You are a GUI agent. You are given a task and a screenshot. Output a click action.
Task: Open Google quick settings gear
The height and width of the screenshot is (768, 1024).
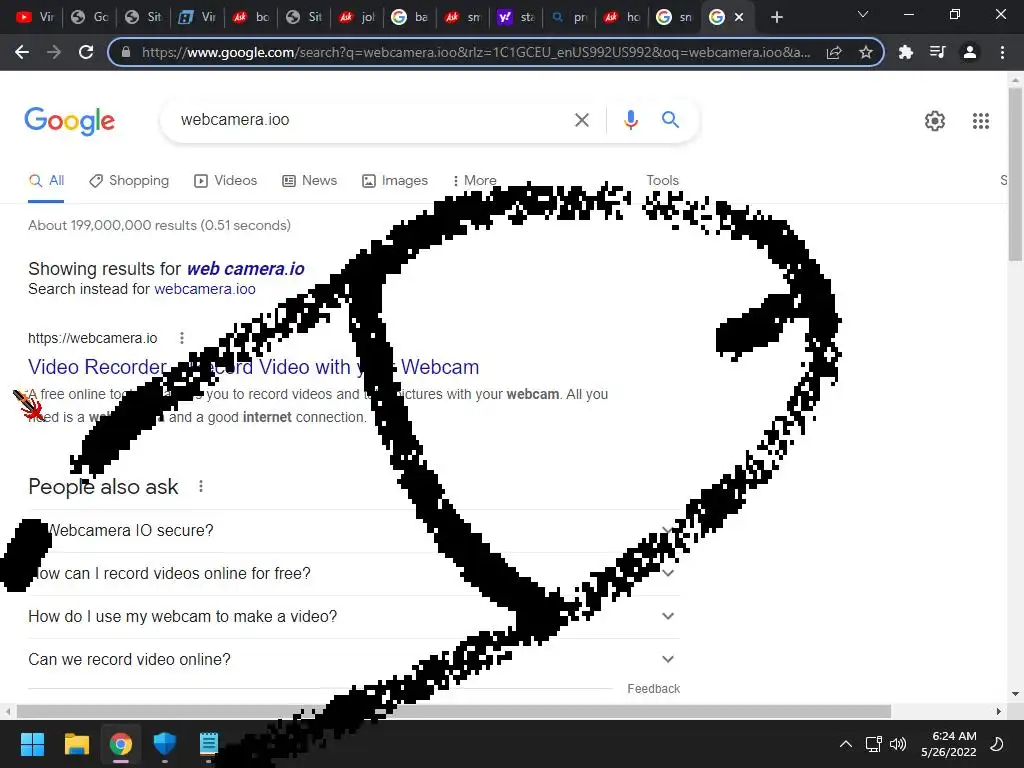[x=935, y=121]
